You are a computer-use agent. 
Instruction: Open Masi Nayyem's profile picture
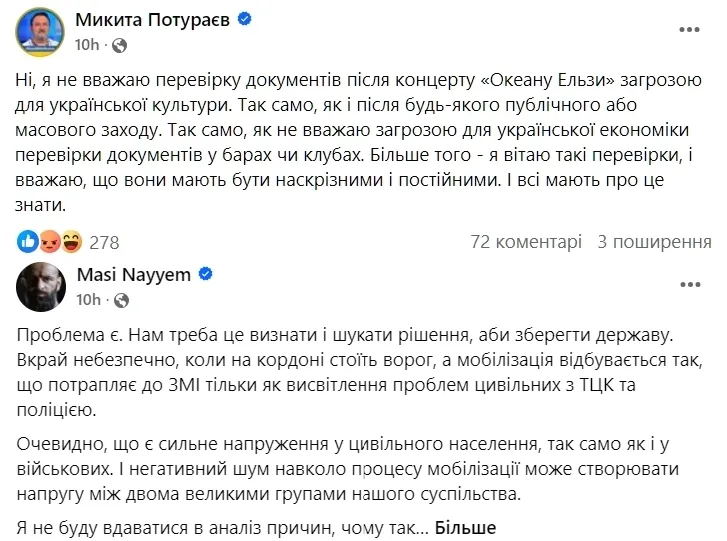point(40,287)
